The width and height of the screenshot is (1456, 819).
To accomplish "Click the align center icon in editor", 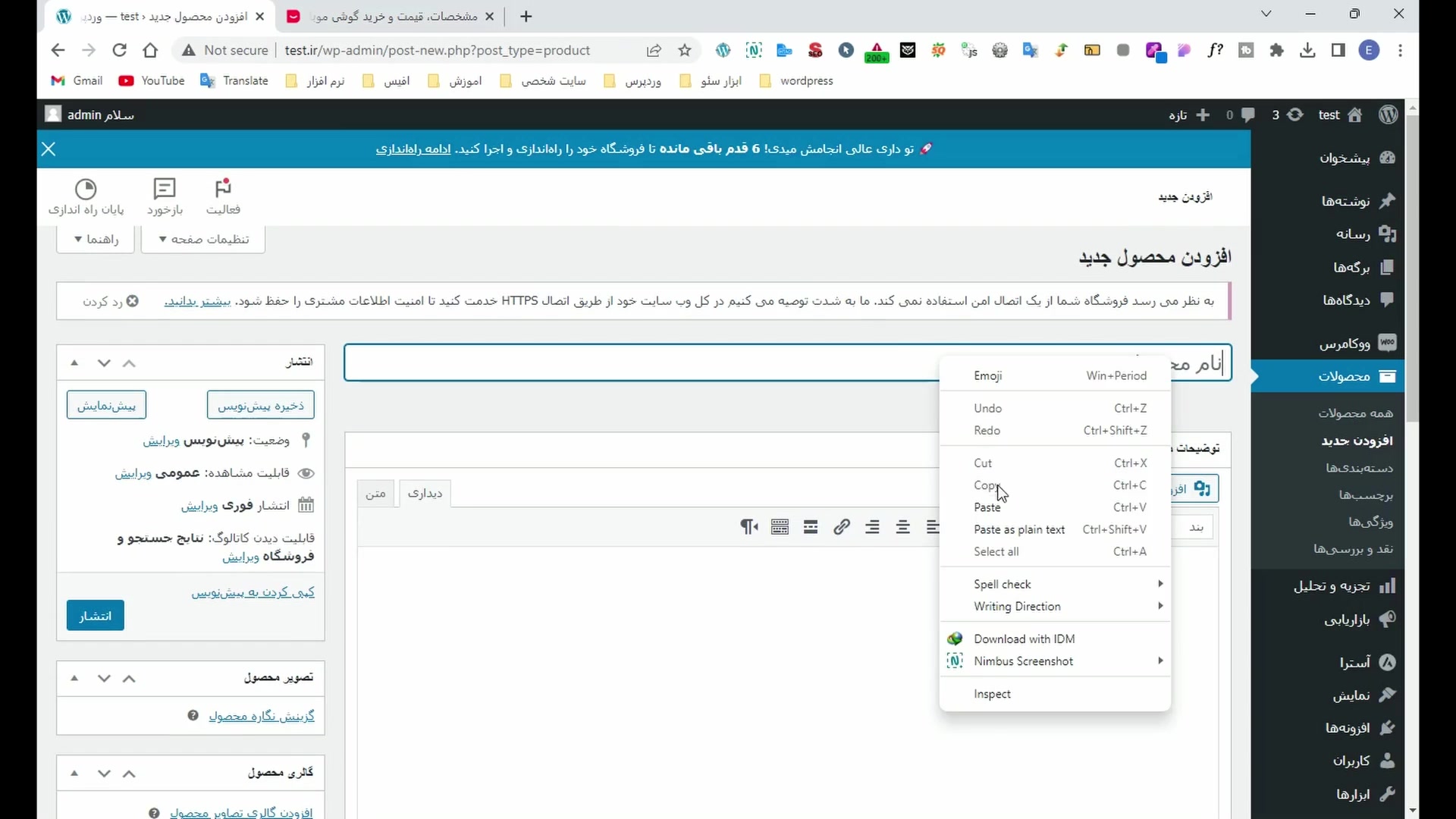I will coord(902,527).
